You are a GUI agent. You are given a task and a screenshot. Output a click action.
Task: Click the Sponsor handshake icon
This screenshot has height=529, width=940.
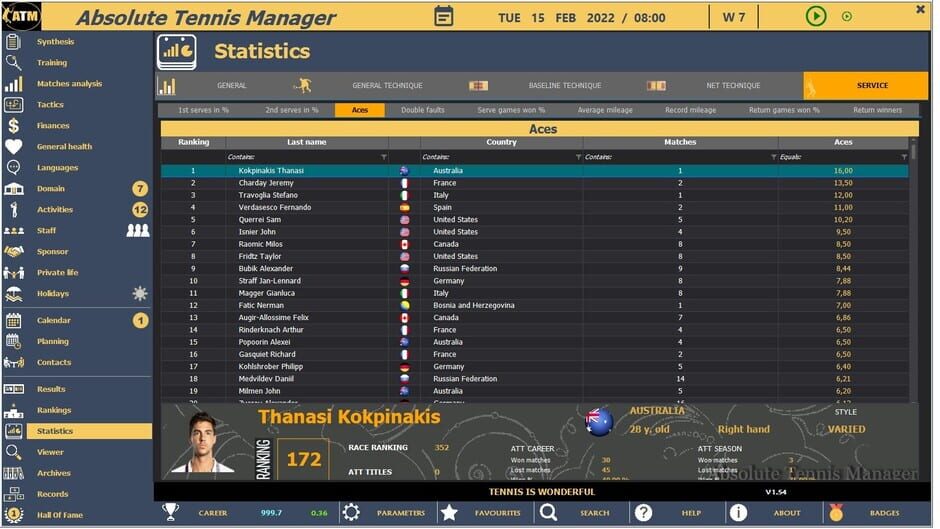[x=13, y=253]
